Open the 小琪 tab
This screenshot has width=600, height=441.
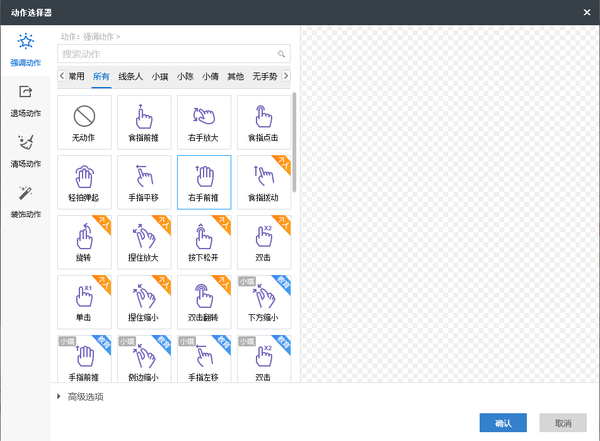pos(160,76)
